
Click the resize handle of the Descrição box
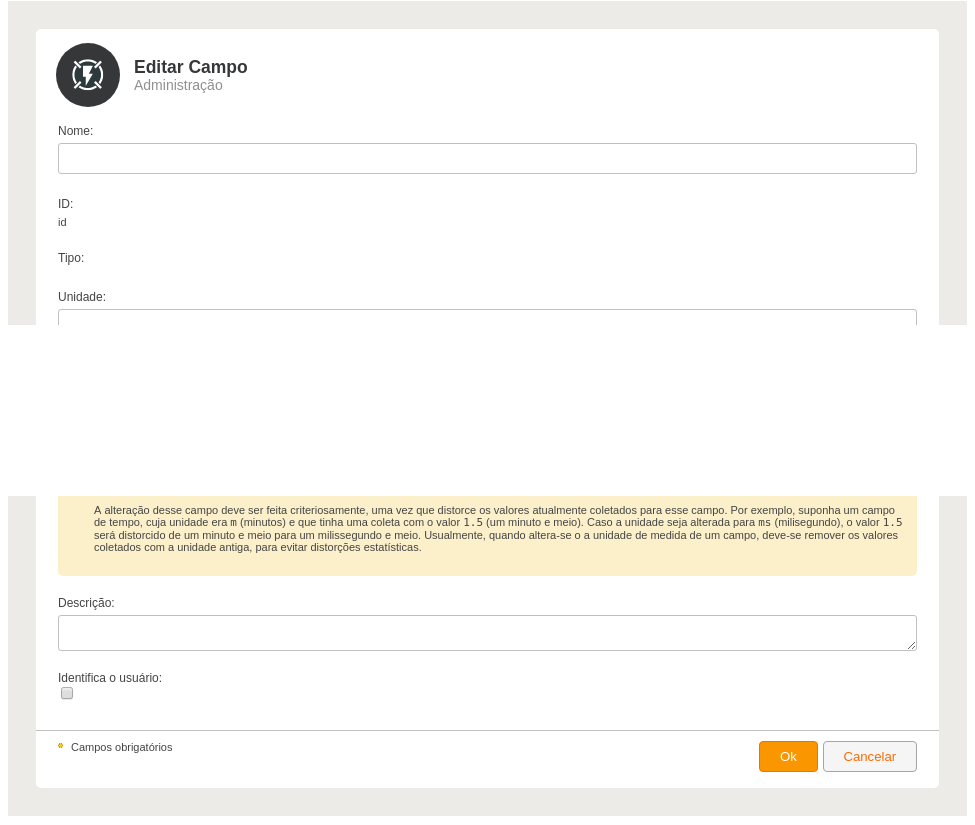pos(911,645)
